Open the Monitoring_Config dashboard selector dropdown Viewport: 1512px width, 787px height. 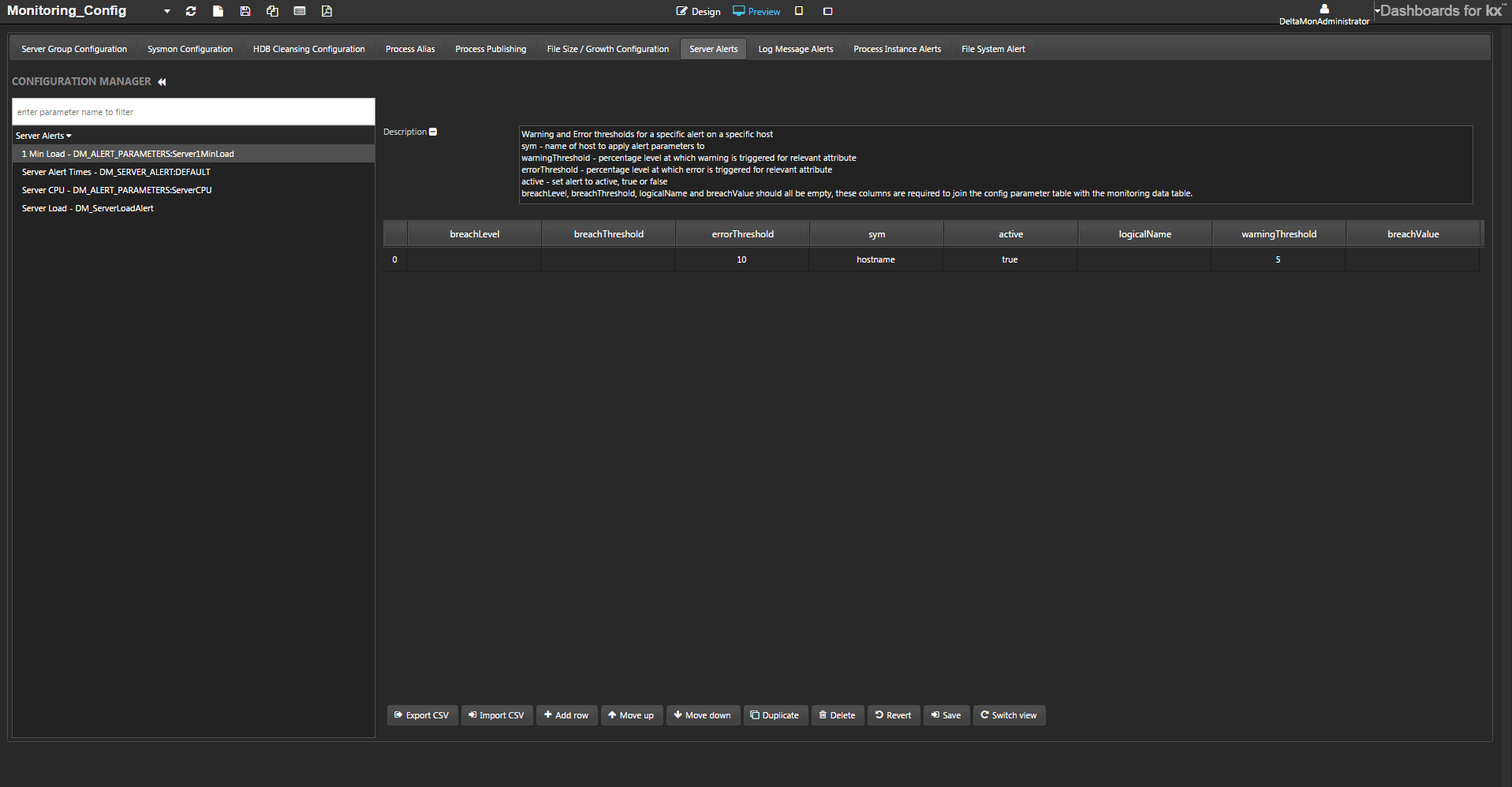coord(166,11)
